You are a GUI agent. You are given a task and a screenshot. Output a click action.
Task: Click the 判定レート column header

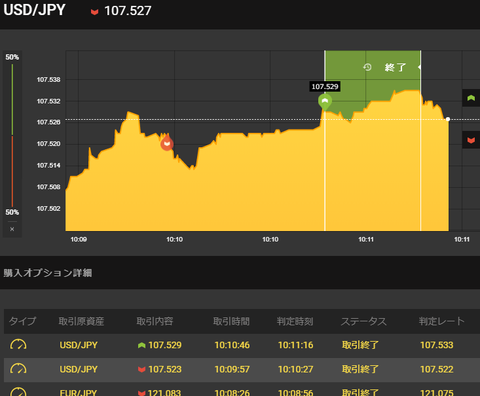tap(442, 321)
